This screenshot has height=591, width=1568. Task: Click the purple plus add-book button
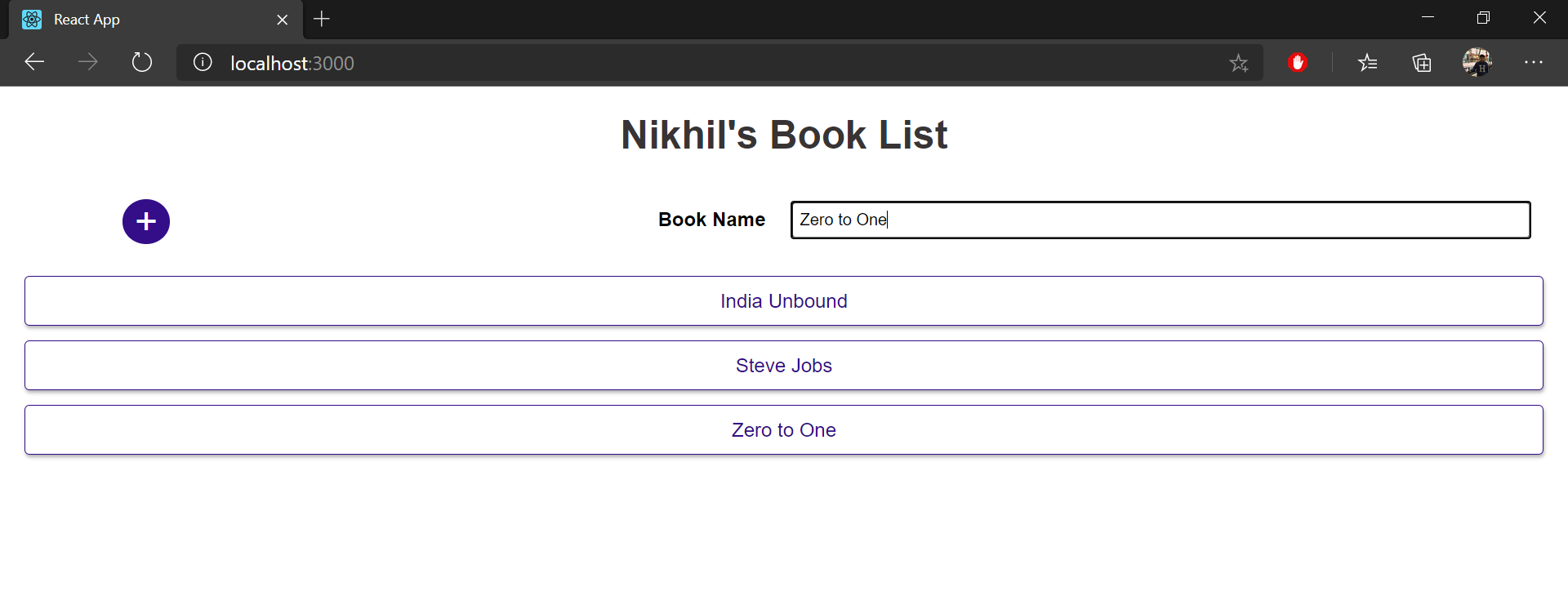coord(146,221)
